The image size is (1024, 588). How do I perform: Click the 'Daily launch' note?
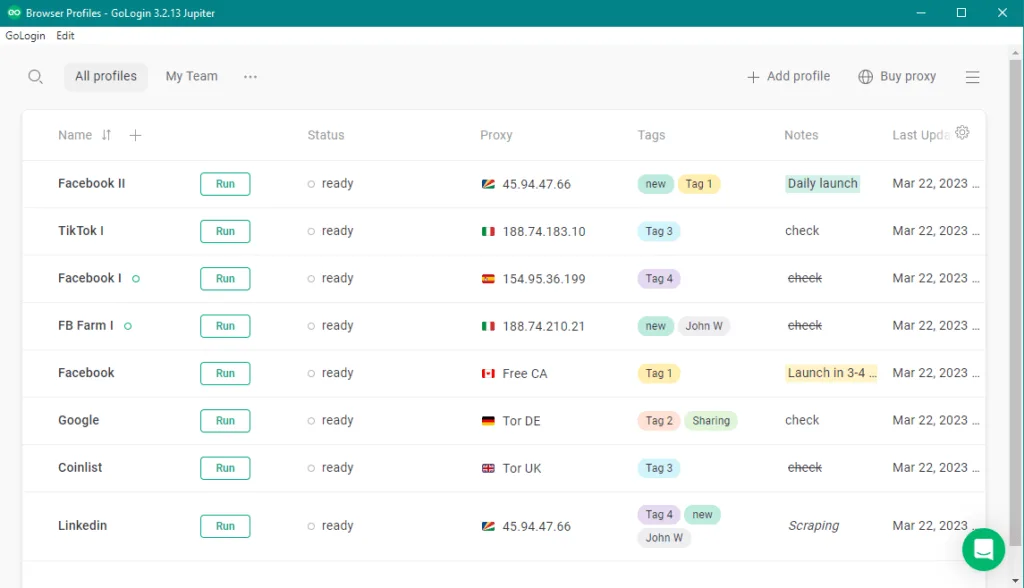pos(822,184)
